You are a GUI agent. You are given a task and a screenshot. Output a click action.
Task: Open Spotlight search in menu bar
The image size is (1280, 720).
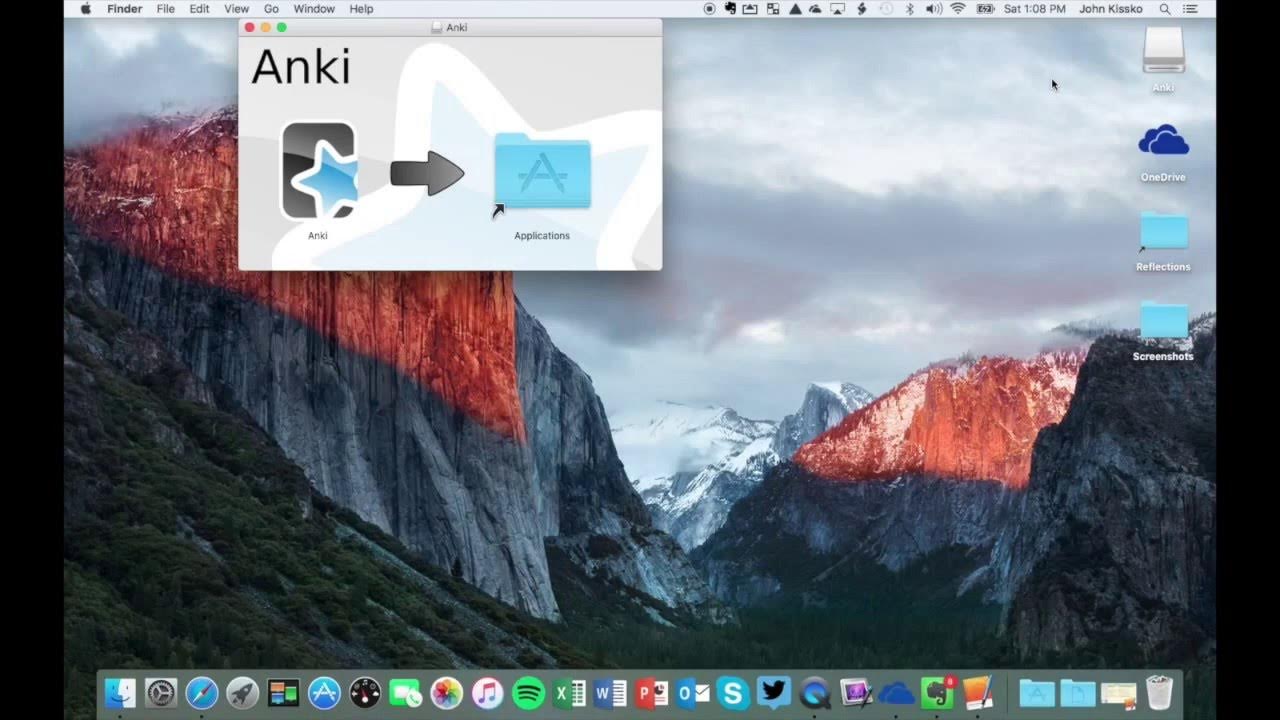coord(1165,9)
